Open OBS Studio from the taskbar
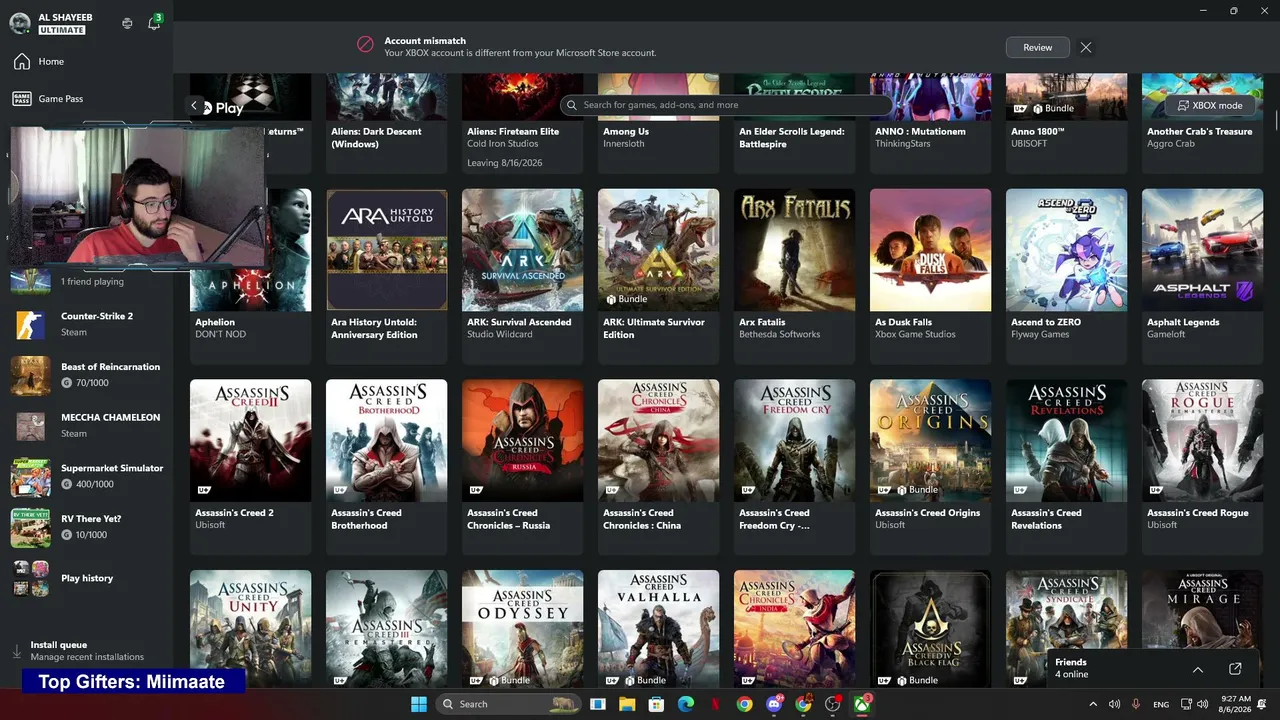 click(832, 704)
